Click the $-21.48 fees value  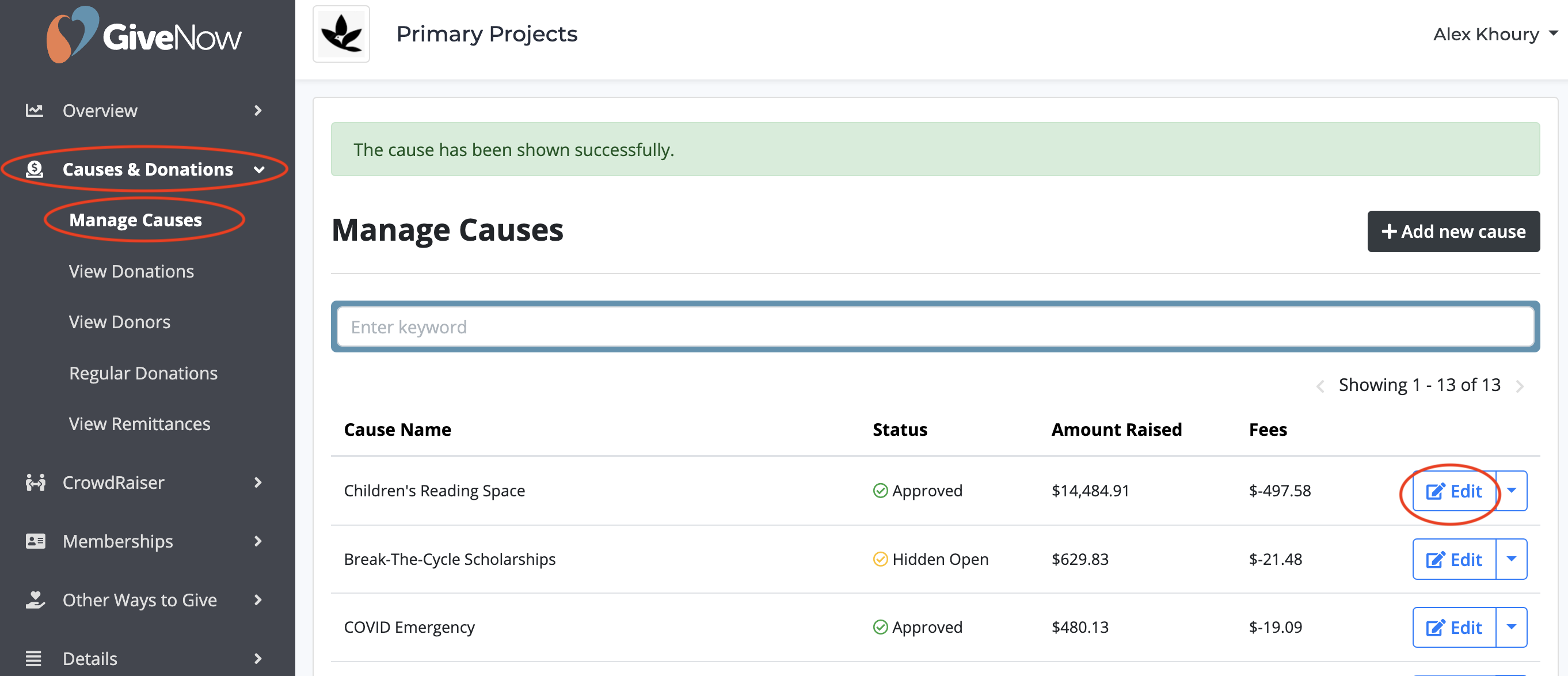click(1275, 559)
